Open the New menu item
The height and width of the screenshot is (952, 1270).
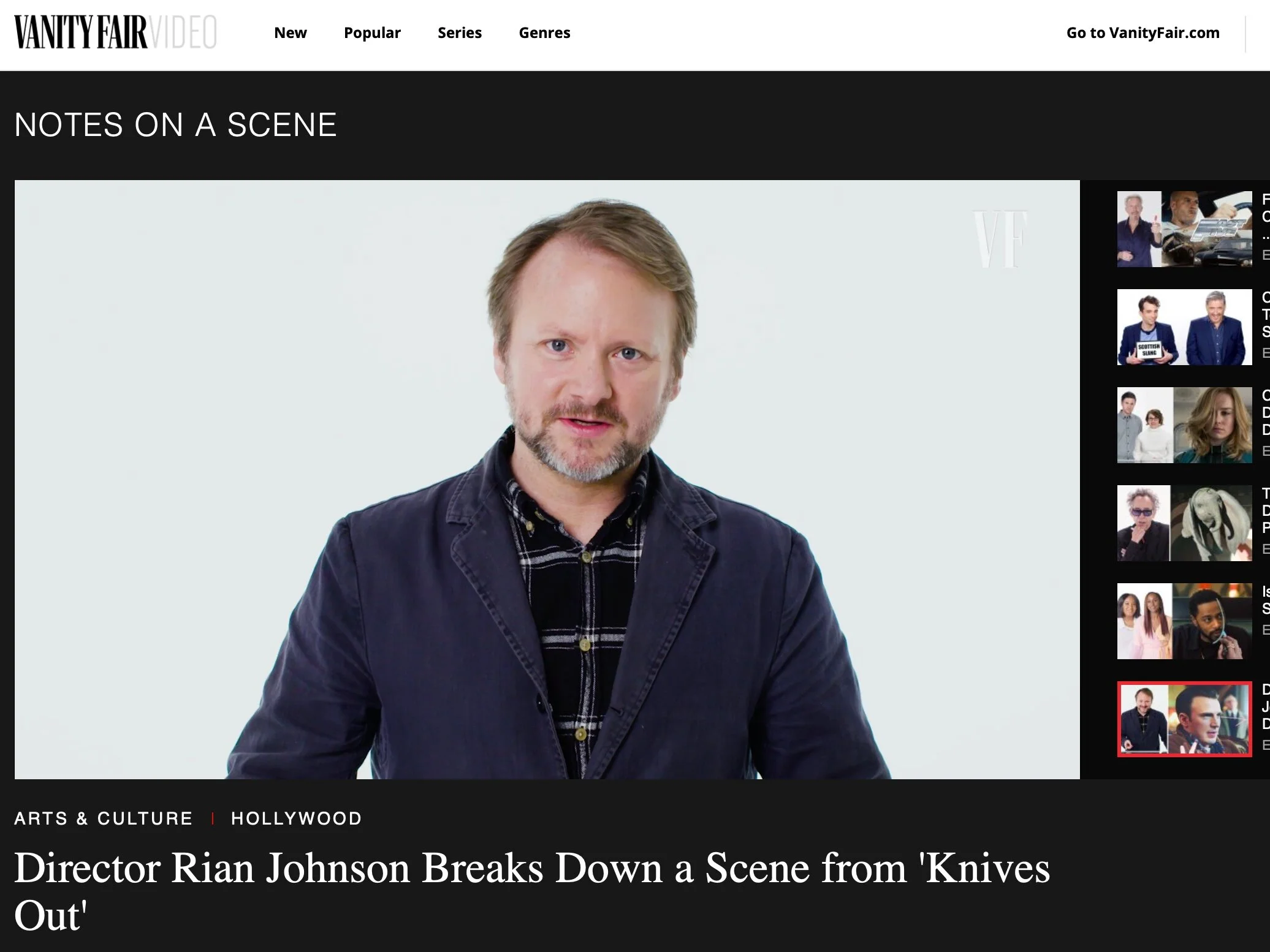point(291,33)
